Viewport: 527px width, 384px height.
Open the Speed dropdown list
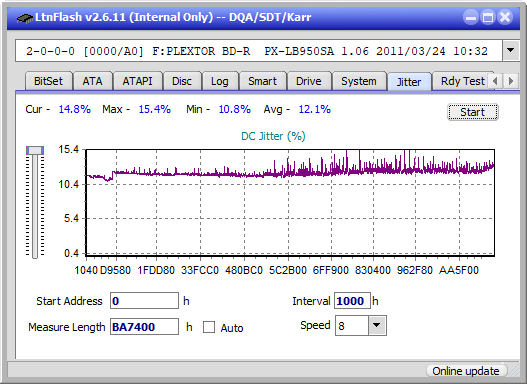[x=377, y=325]
